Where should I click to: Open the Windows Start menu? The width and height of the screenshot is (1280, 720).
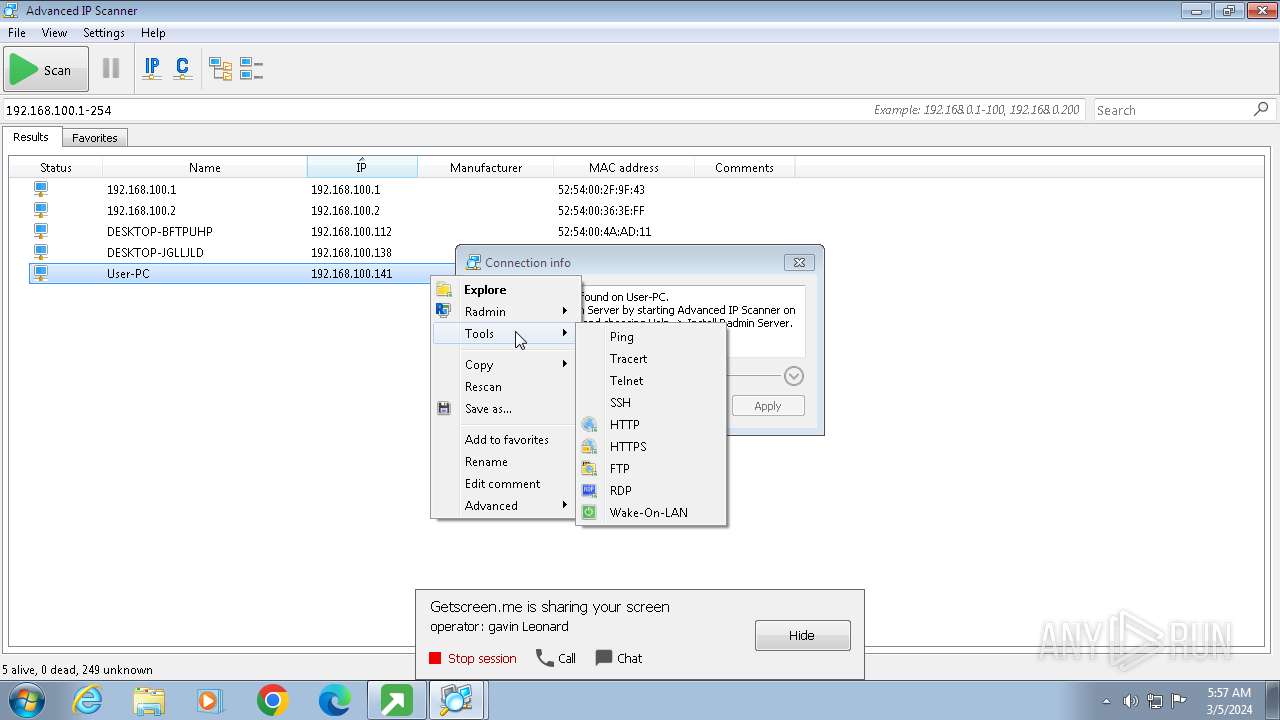[27, 701]
